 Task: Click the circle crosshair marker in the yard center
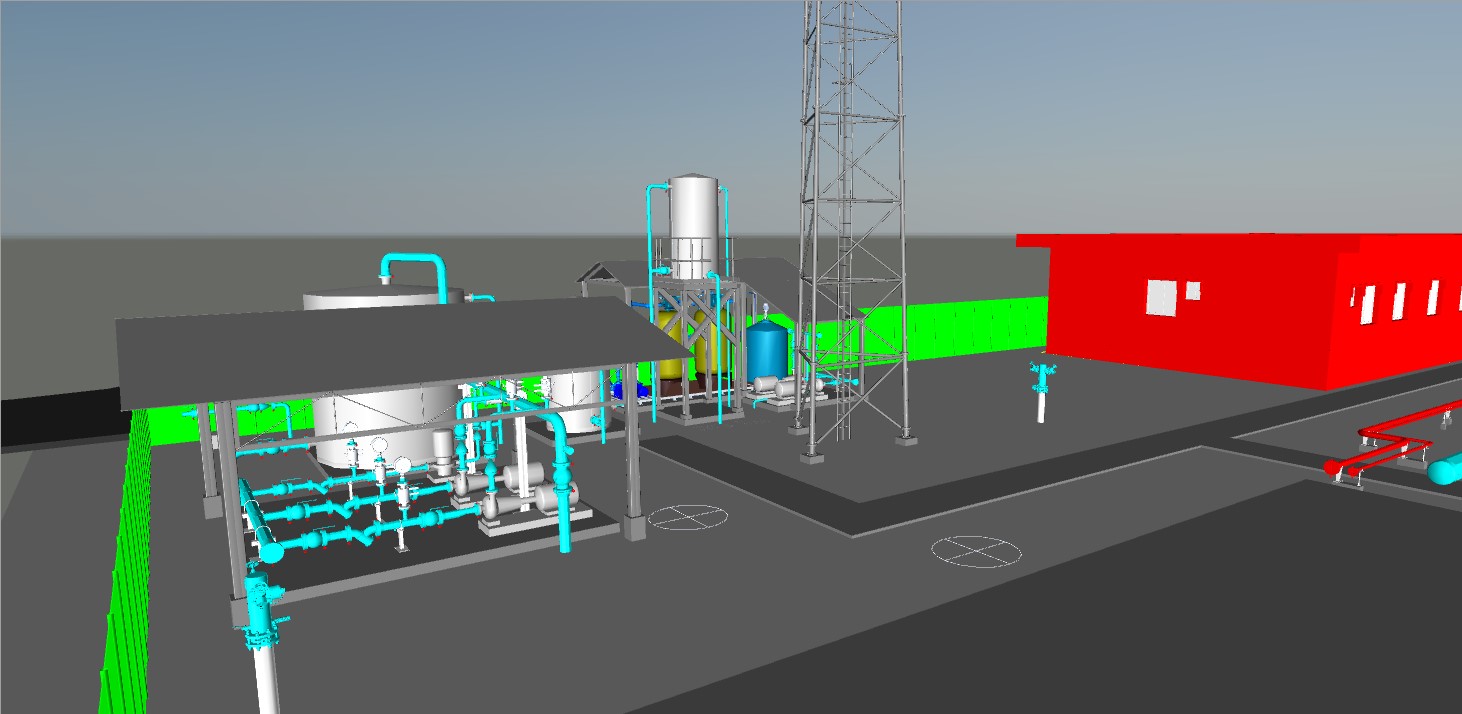point(975,550)
